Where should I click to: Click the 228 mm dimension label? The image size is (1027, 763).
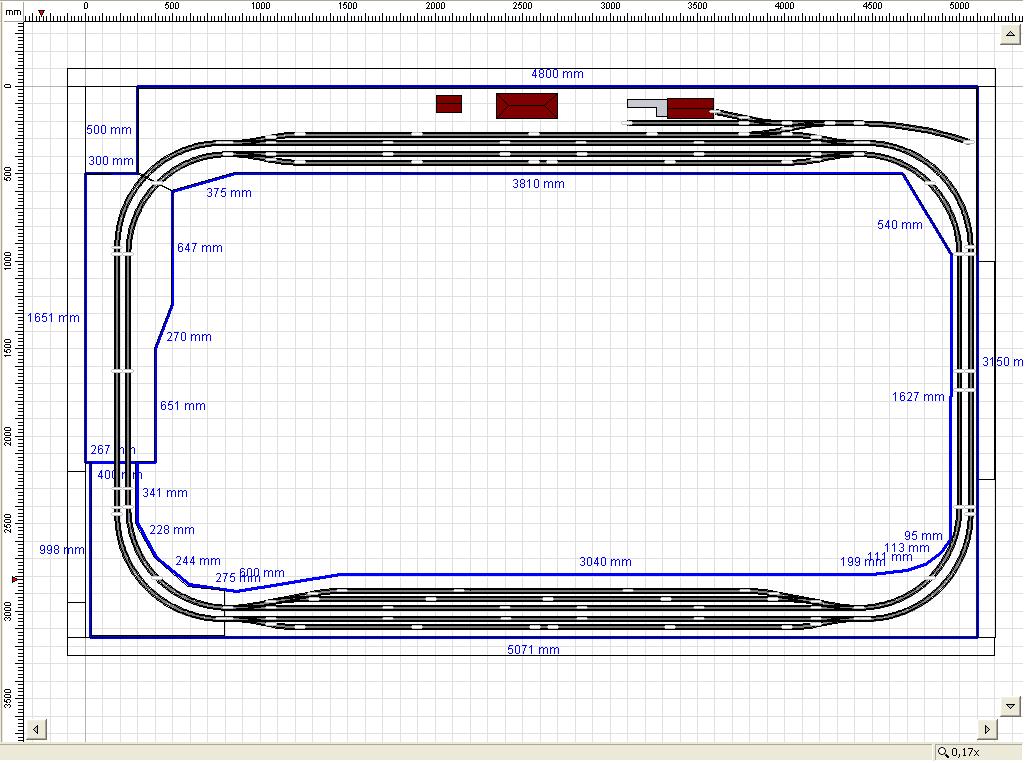(x=172, y=530)
